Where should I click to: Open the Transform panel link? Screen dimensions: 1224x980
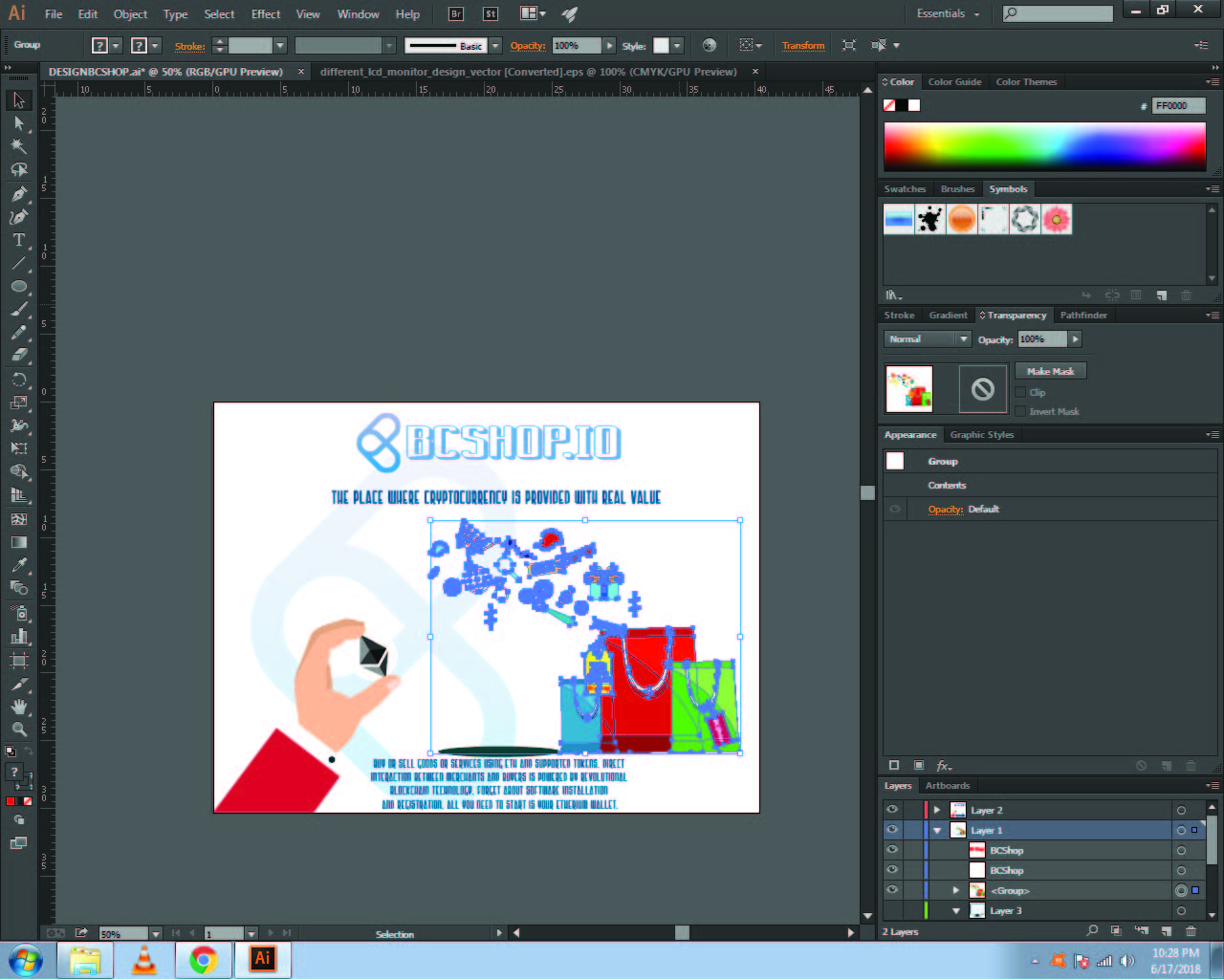803,46
